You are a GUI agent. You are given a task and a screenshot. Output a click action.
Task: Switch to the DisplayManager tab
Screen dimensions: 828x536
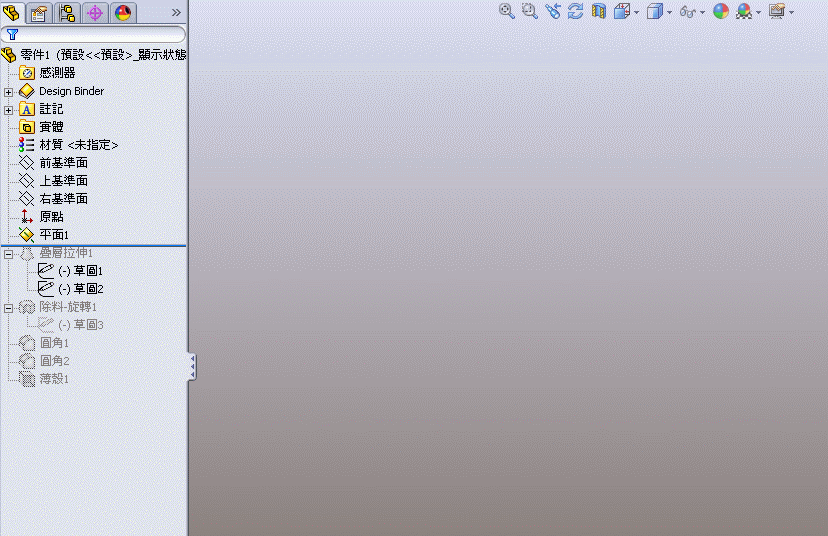[123, 13]
